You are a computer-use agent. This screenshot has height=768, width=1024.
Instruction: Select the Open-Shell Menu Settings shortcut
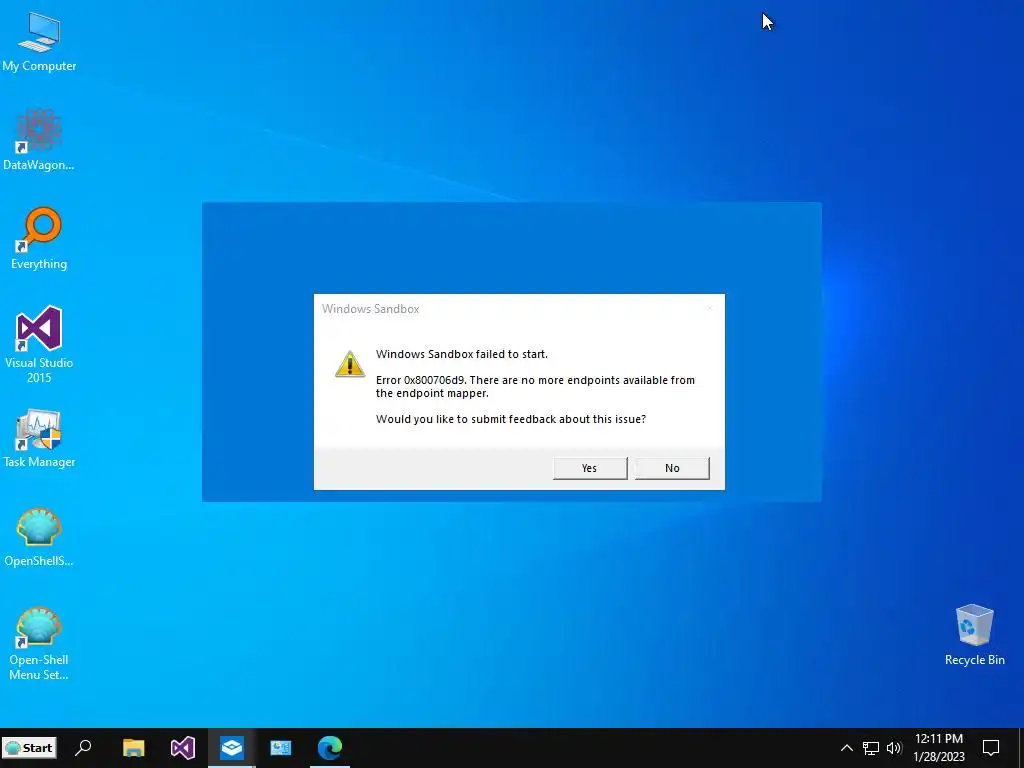tap(39, 644)
